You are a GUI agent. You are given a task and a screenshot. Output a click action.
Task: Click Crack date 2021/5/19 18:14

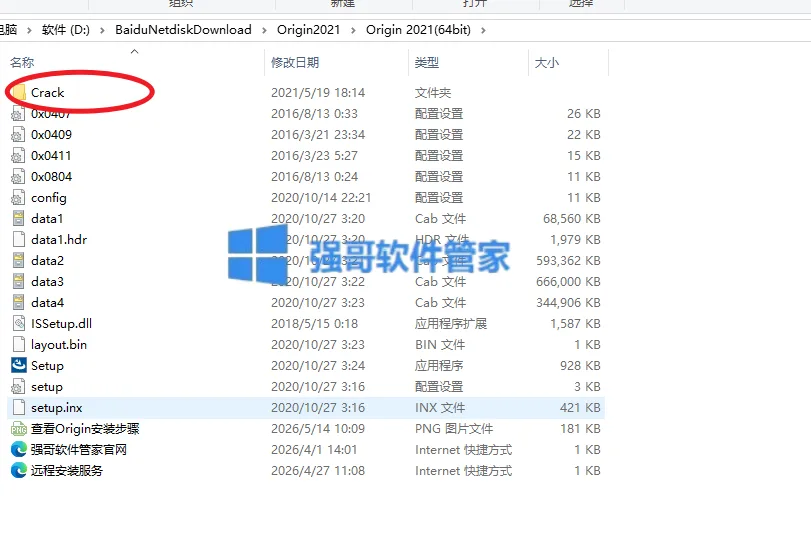[x=318, y=93]
